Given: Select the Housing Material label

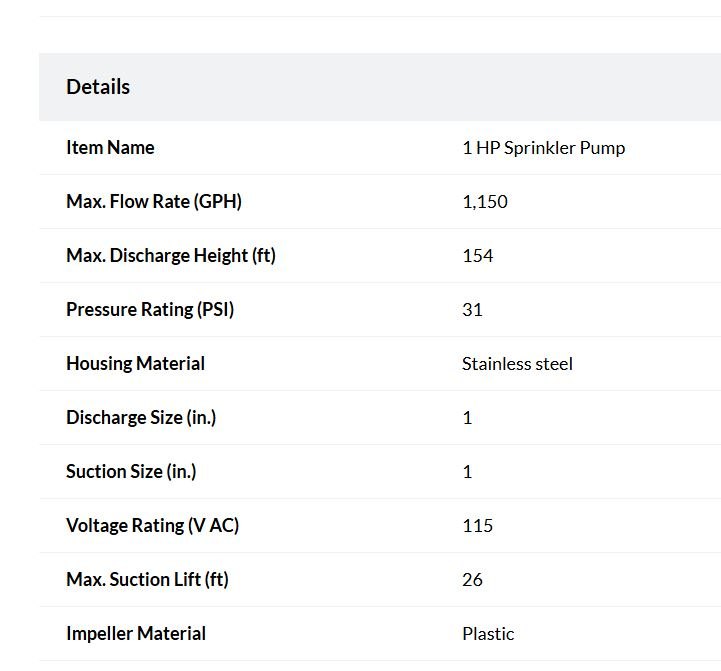Looking at the screenshot, I should [136, 363].
